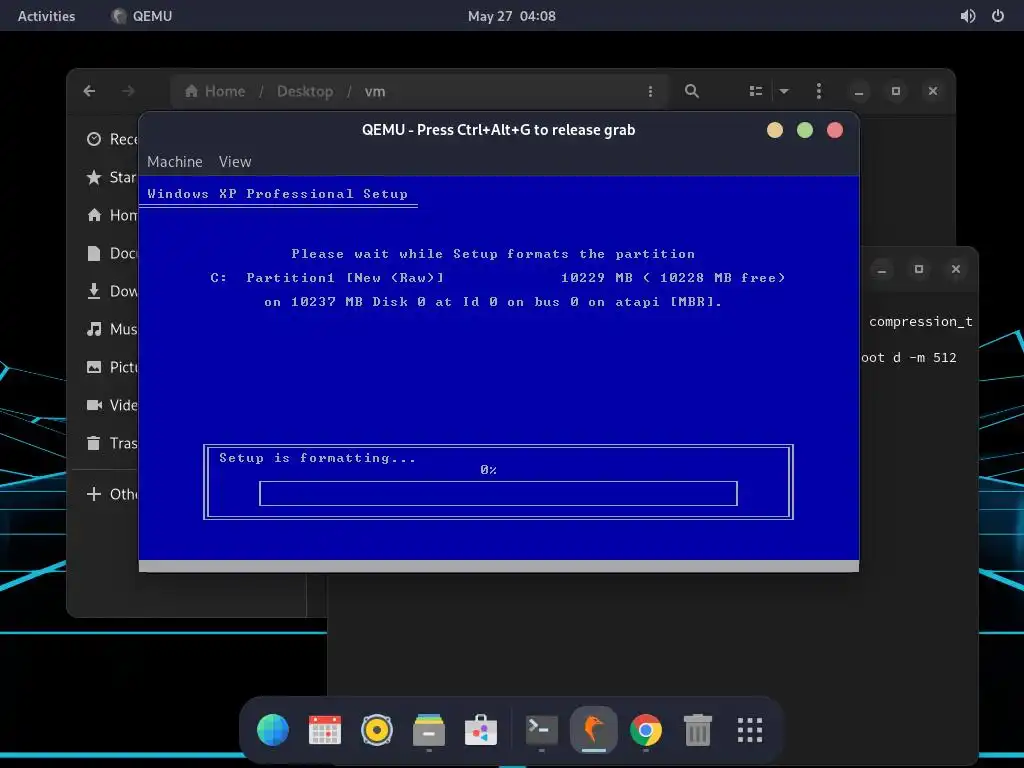The width and height of the screenshot is (1024, 768).
Task: Expand view options dropdown arrow in Files
Action: pos(784,91)
